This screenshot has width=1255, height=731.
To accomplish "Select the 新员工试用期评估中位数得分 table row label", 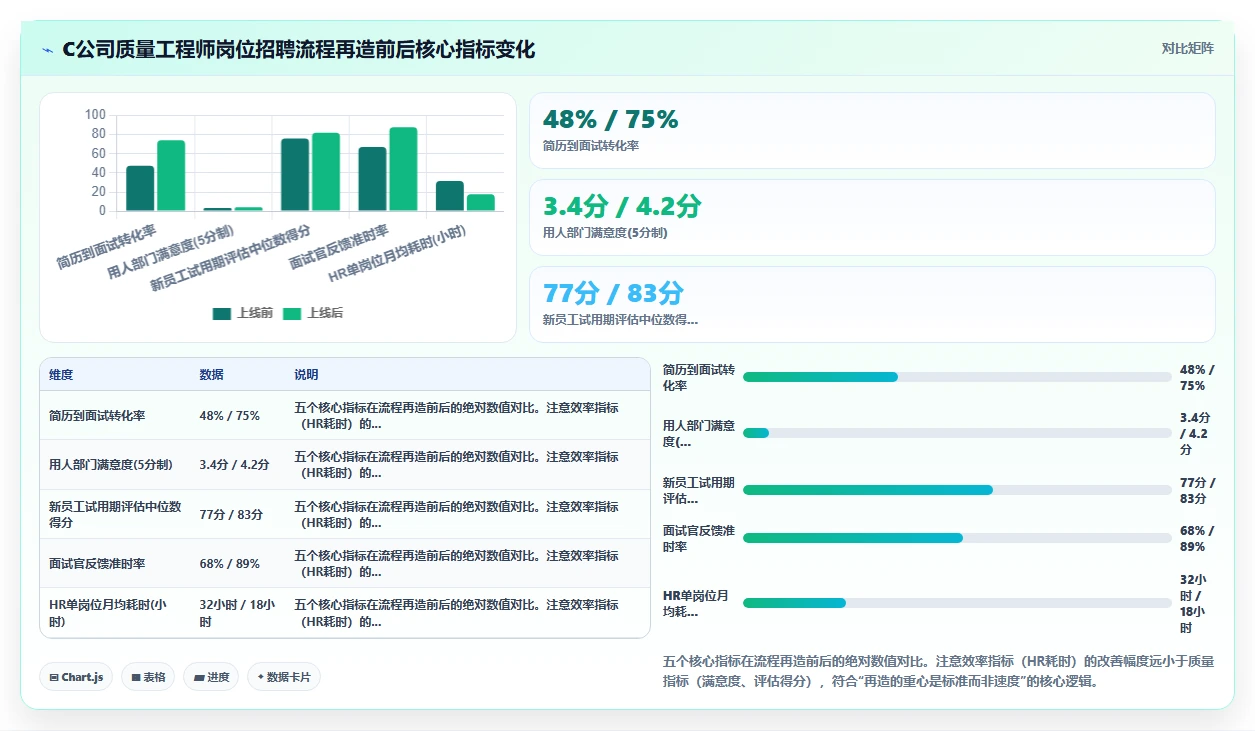I will point(115,515).
